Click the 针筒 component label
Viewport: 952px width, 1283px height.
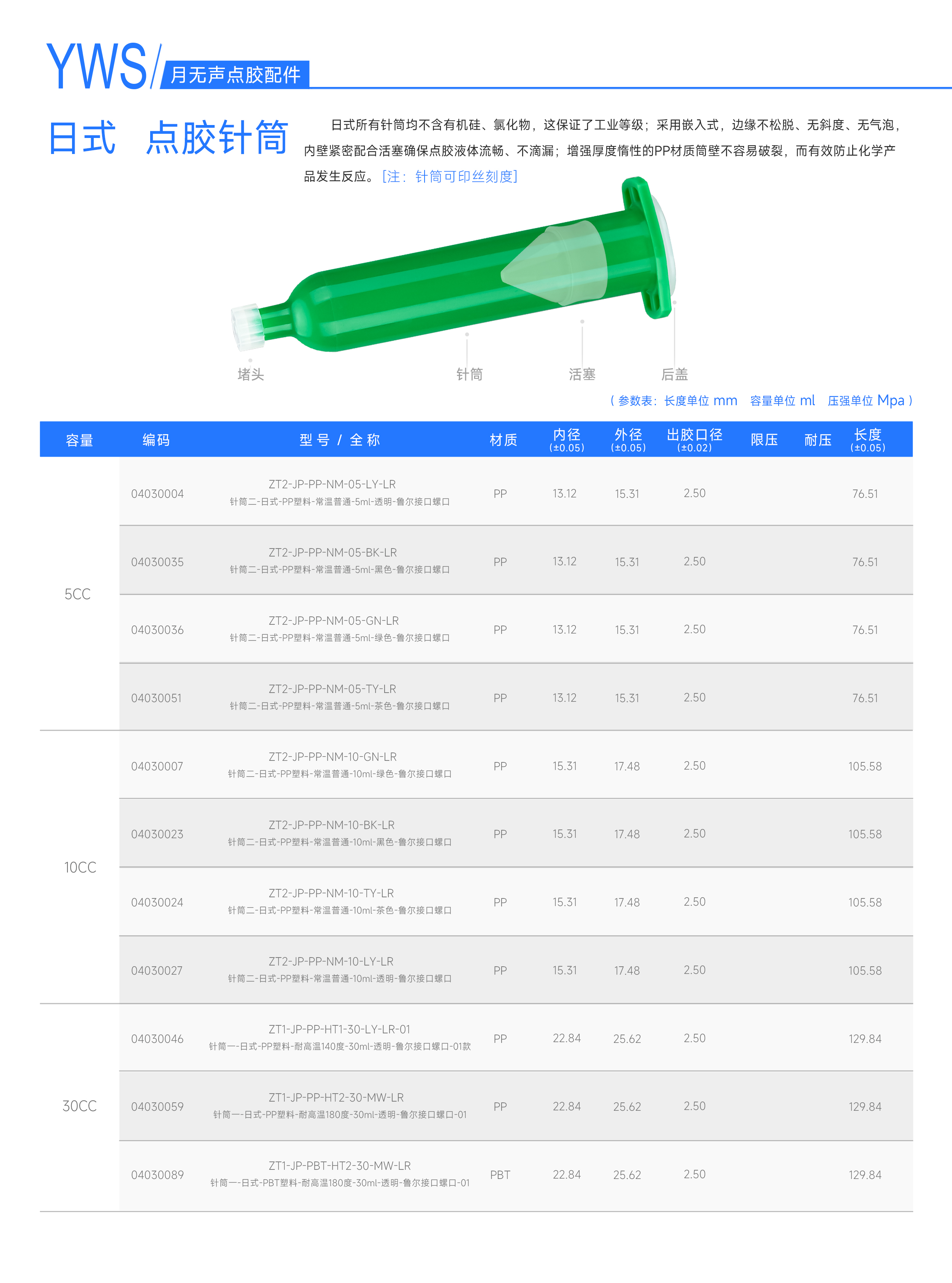[469, 374]
